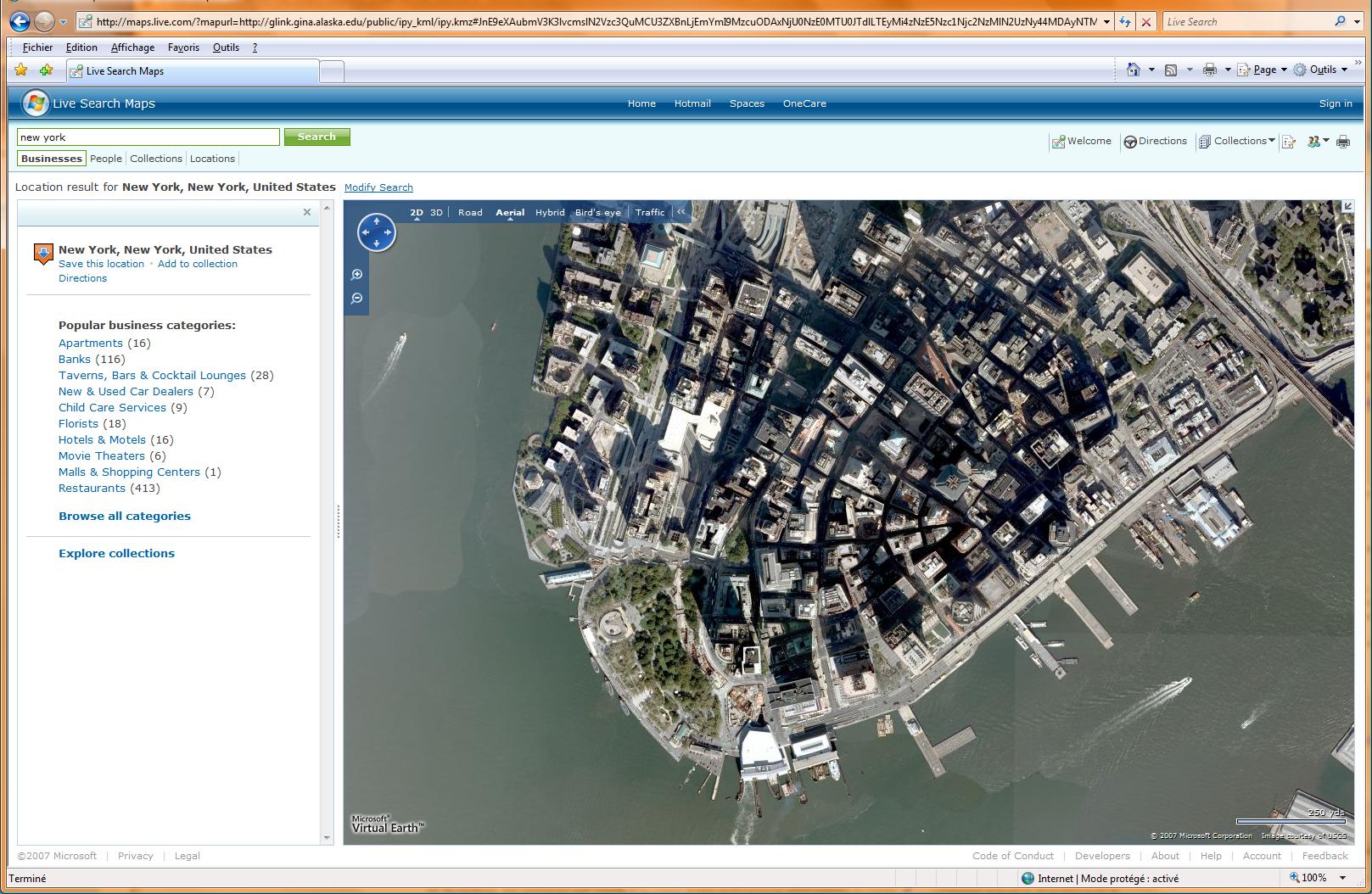Zoom out with the map magnifier minus

357,299
